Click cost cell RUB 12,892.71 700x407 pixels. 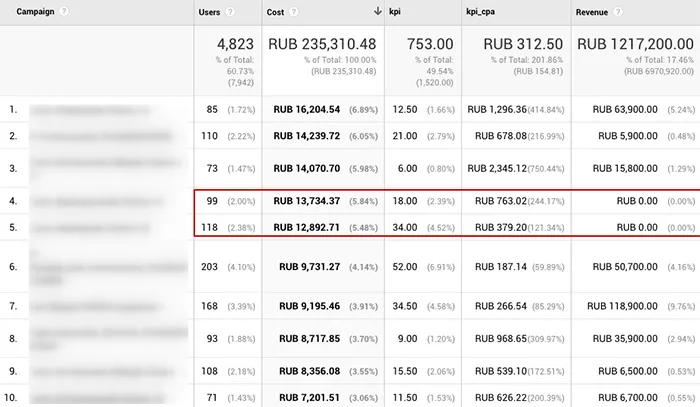307,228
